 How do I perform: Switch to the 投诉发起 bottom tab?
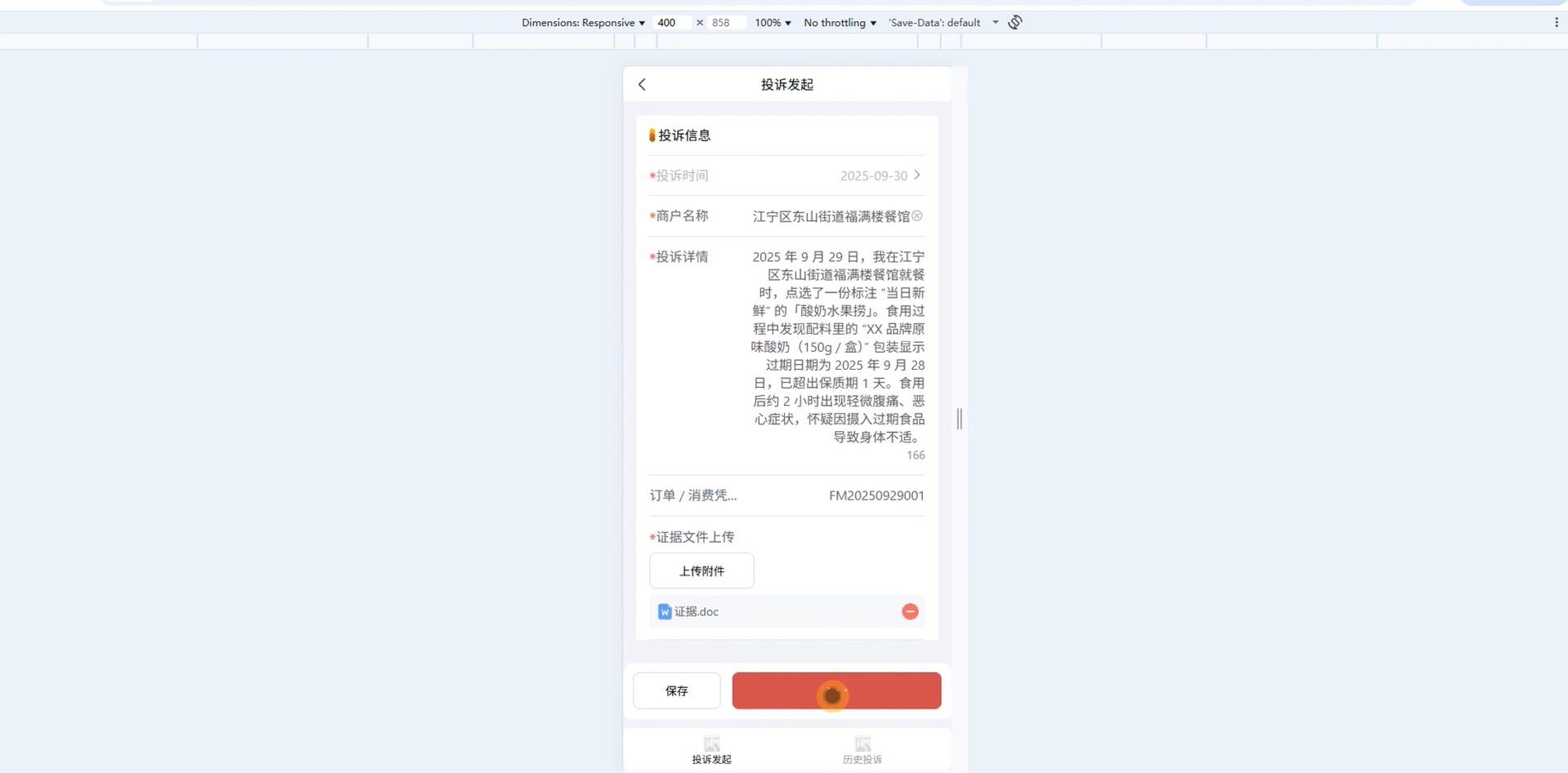pyautogui.click(x=712, y=750)
